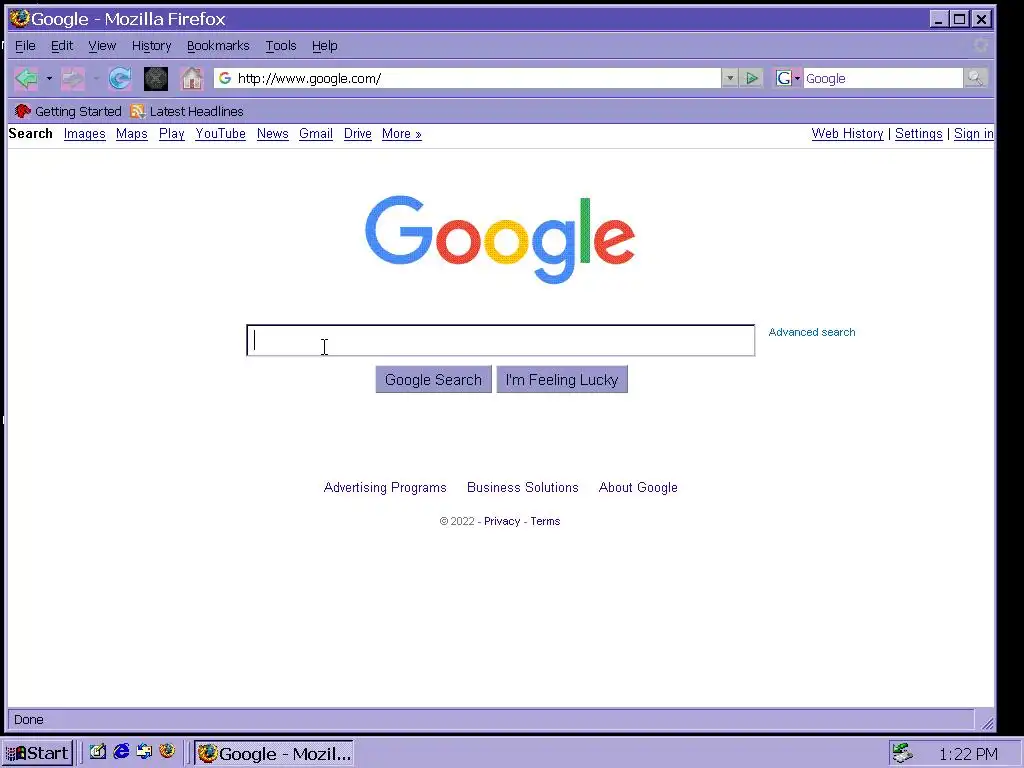
Task: Expand the More » Google services link
Action: 402,134
